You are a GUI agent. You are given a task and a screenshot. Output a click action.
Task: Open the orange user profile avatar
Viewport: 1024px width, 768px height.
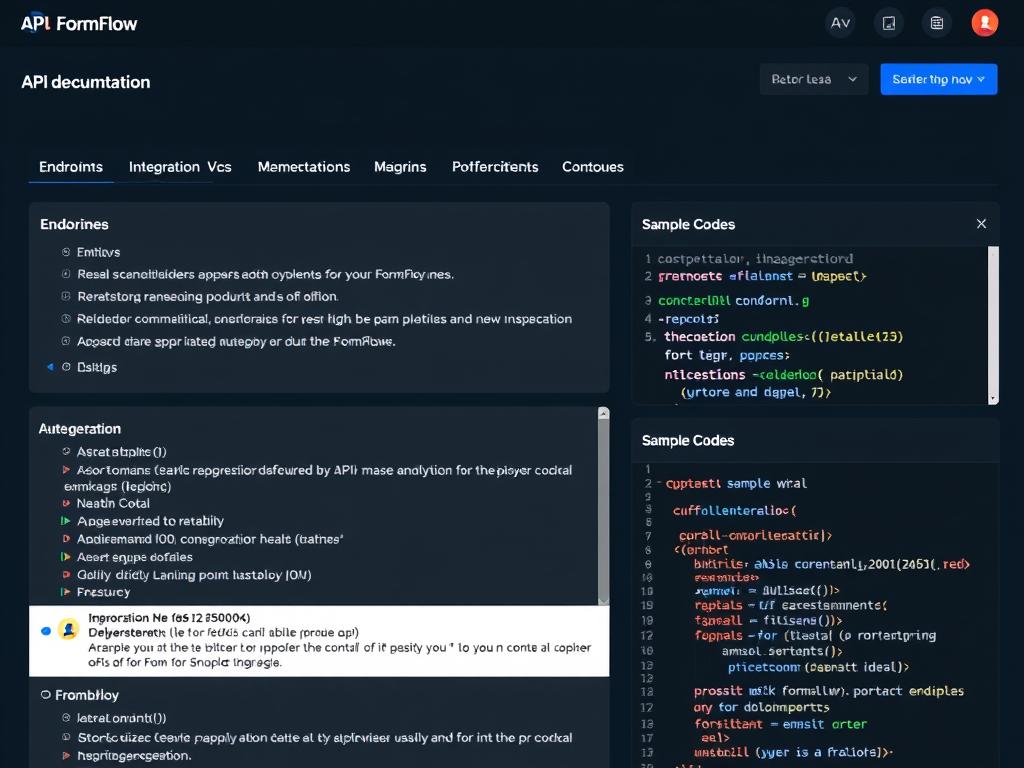(x=985, y=23)
